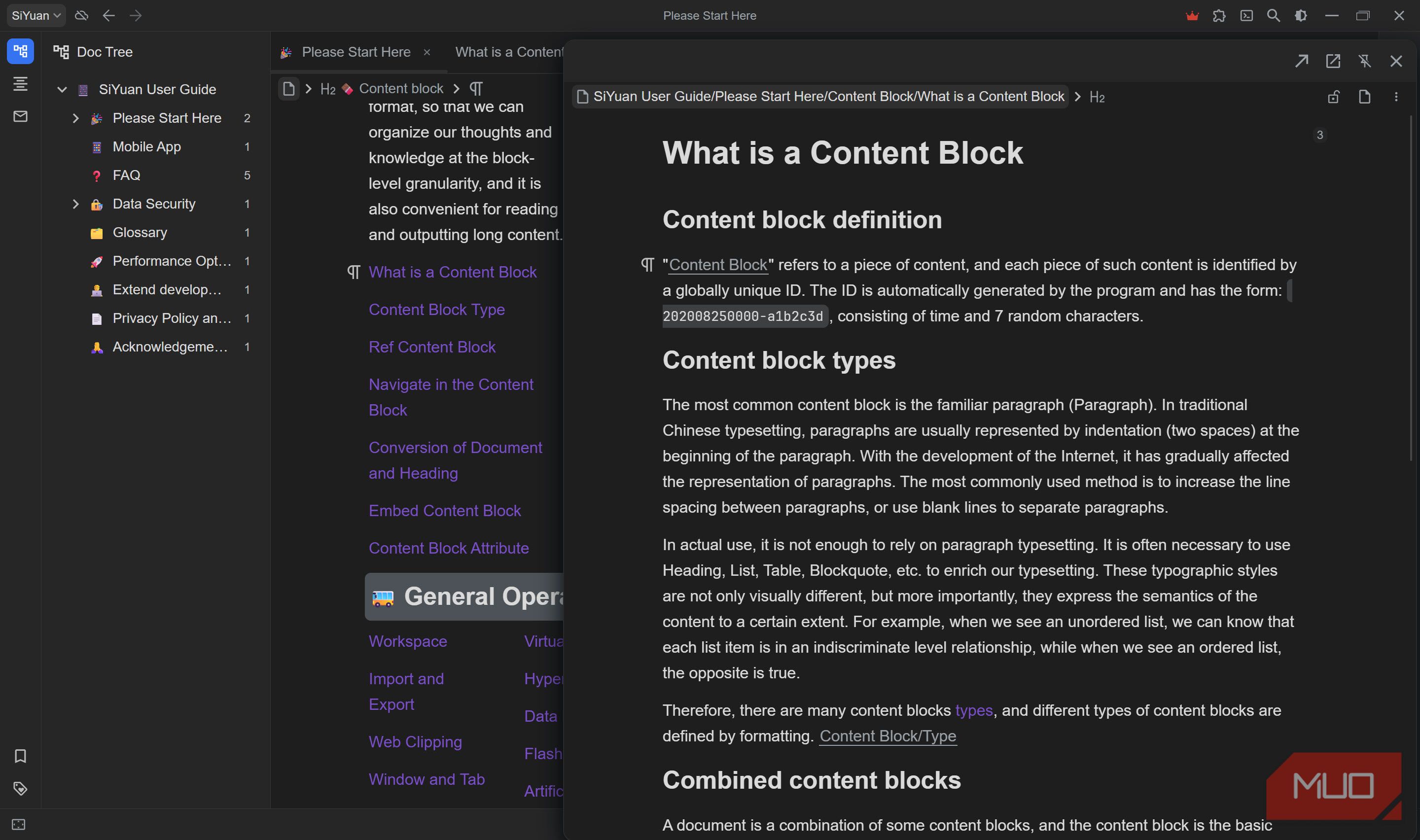Image resolution: width=1420 pixels, height=840 pixels.
Task: Click the red crown VIP icon
Action: (1192, 15)
